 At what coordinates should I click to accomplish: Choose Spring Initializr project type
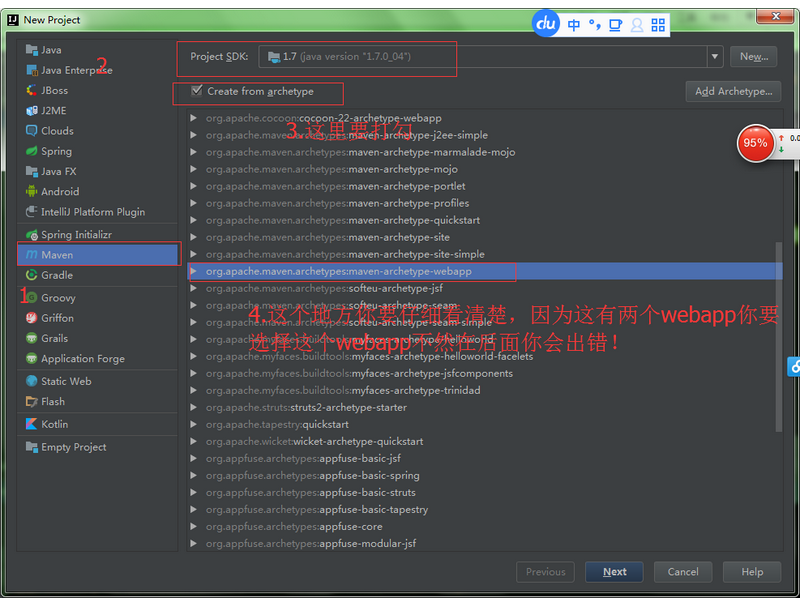click(98, 234)
